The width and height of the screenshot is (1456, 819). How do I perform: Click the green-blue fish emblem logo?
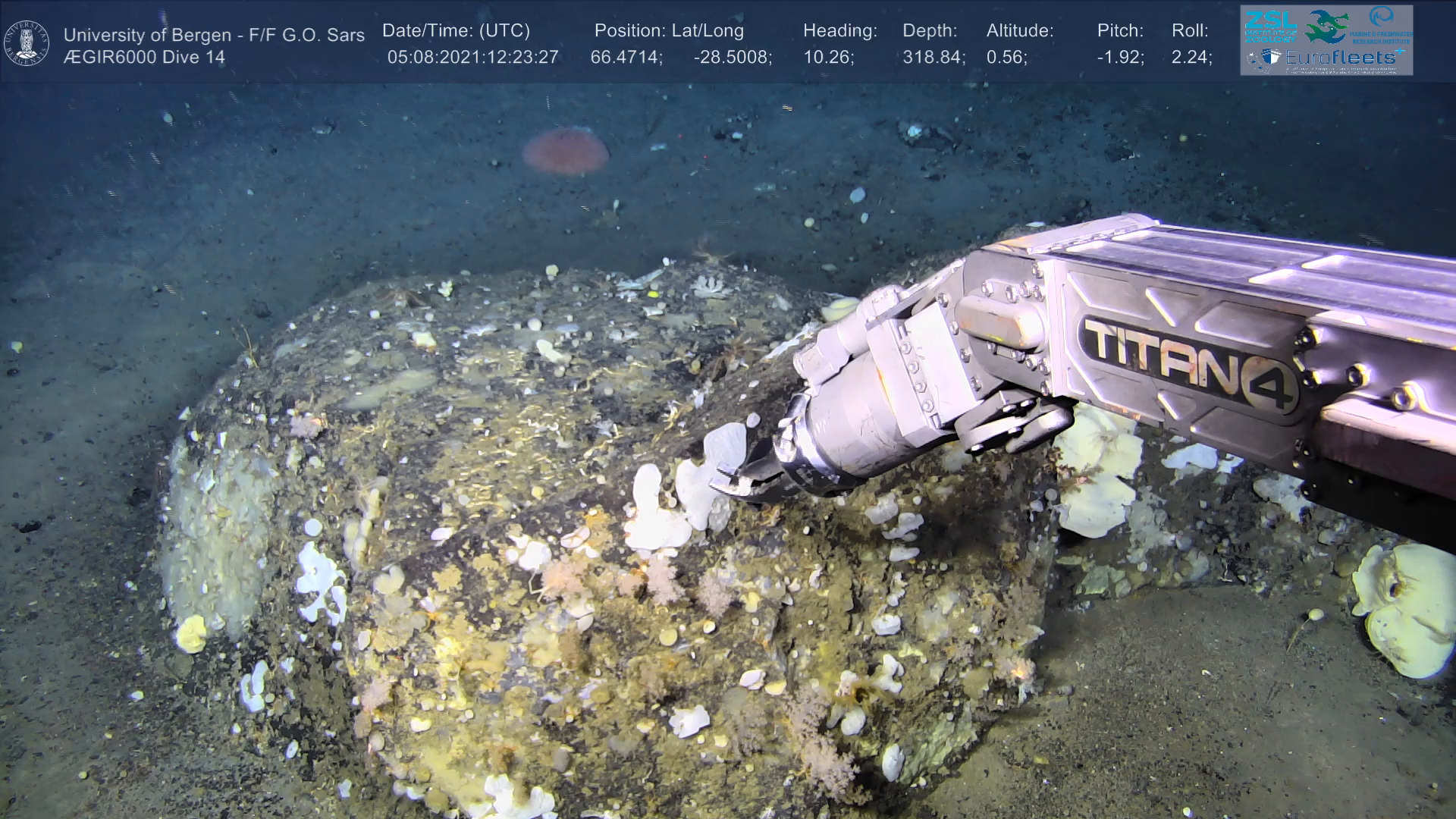pyautogui.click(x=1327, y=27)
